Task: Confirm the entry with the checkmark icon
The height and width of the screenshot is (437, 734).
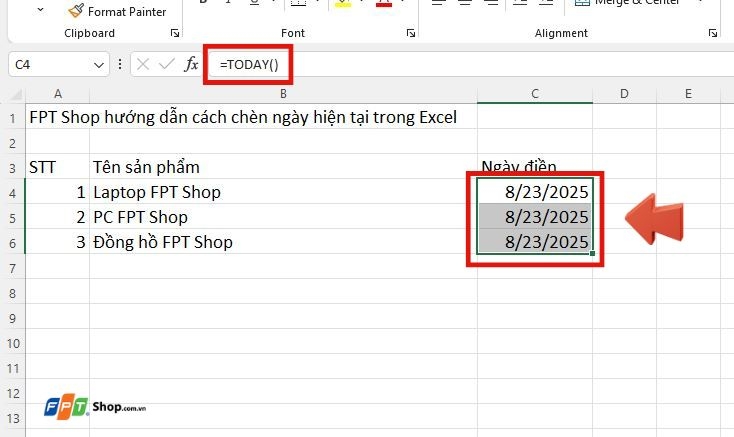Action: point(167,64)
